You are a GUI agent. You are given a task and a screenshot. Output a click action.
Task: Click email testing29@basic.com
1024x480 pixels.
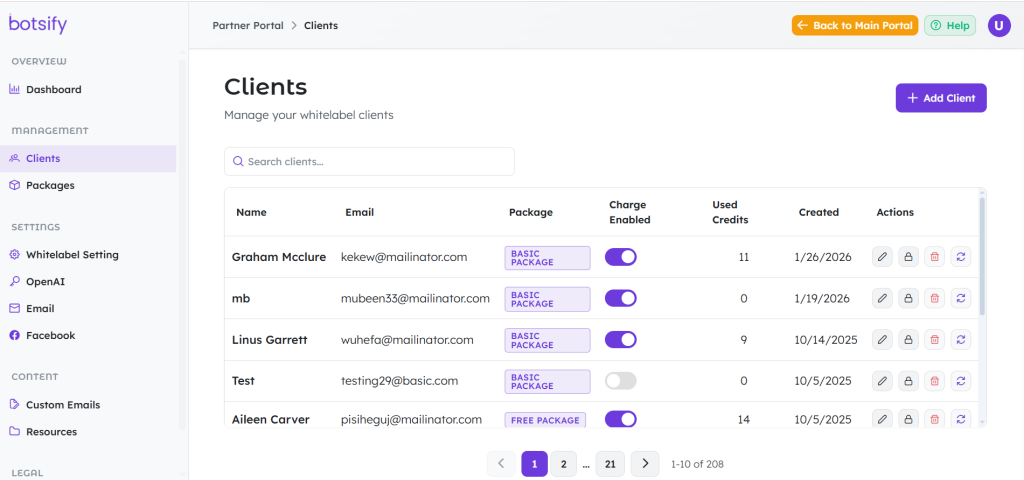pos(400,381)
